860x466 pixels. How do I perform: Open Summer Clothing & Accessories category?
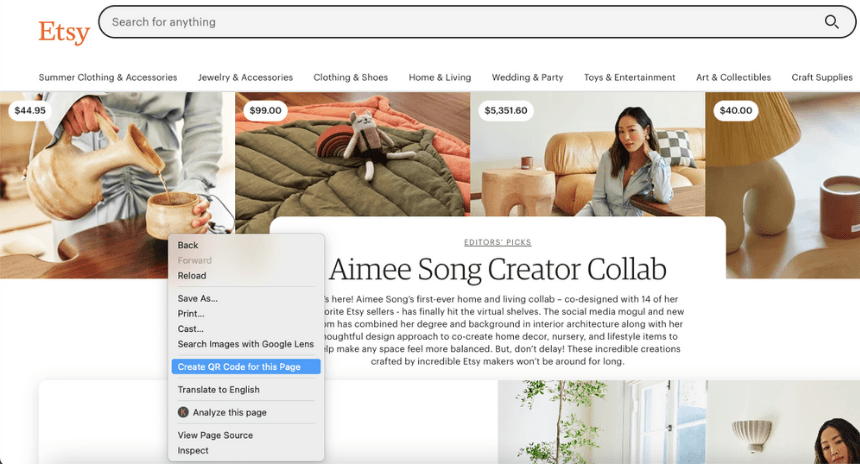coord(108,77)
